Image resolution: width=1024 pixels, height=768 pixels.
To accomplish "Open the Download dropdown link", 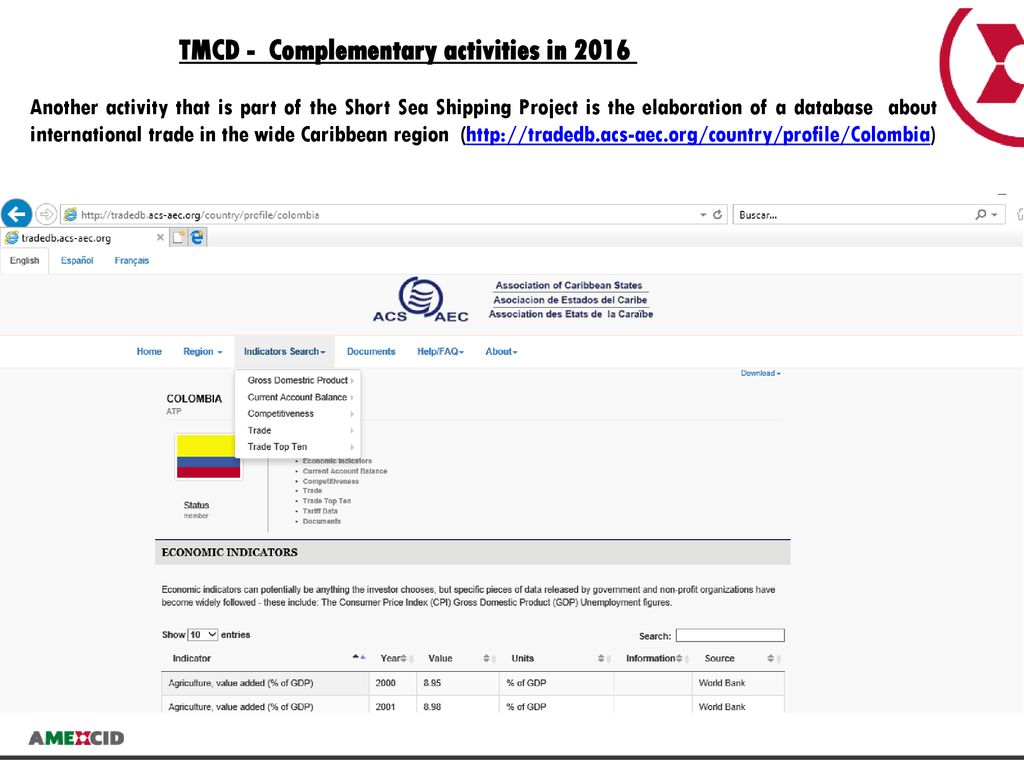I will [x=760, y=373].
